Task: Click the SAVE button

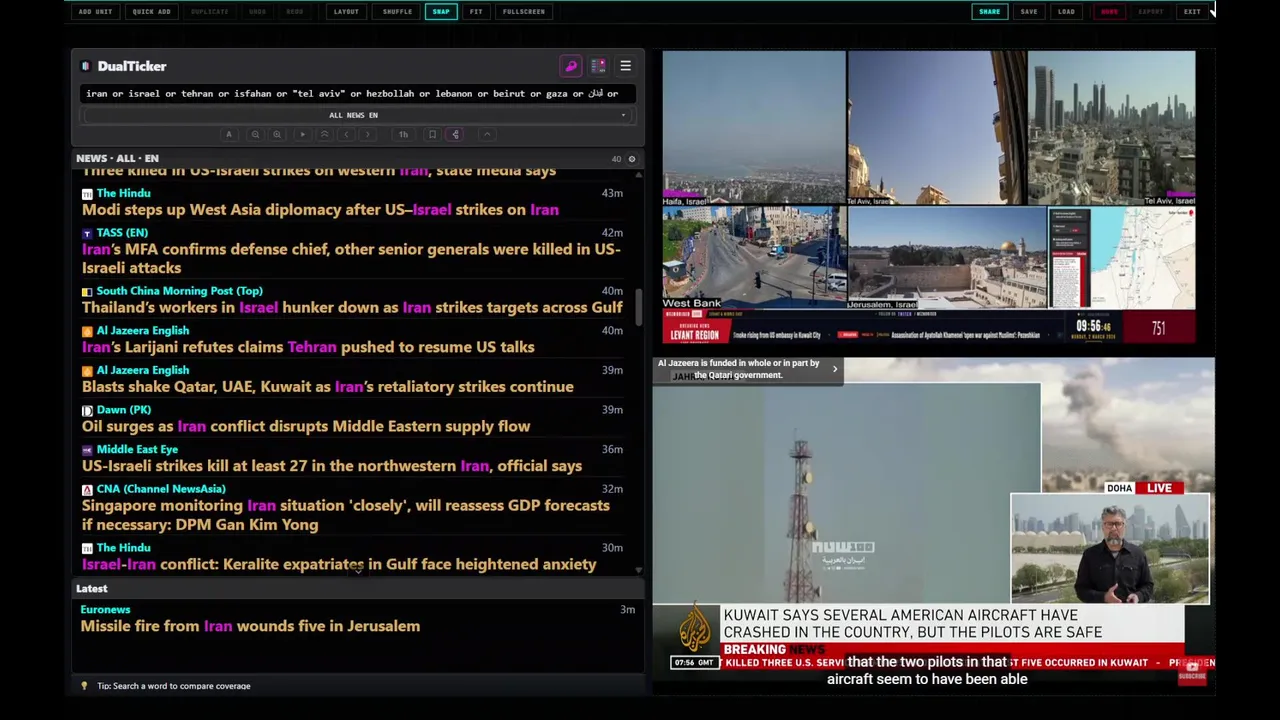Action: (1029, 12)
